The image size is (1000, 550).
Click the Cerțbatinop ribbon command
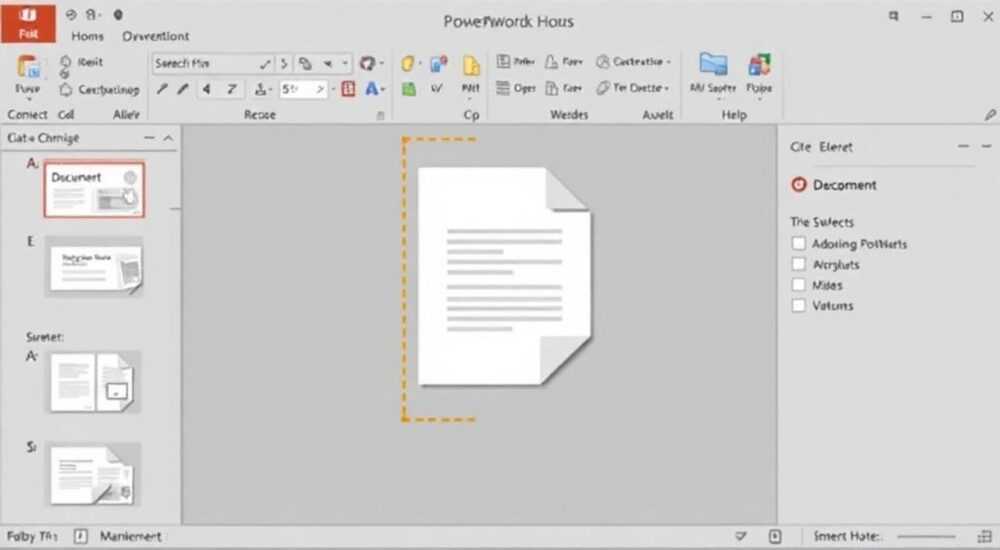[99, 90]
